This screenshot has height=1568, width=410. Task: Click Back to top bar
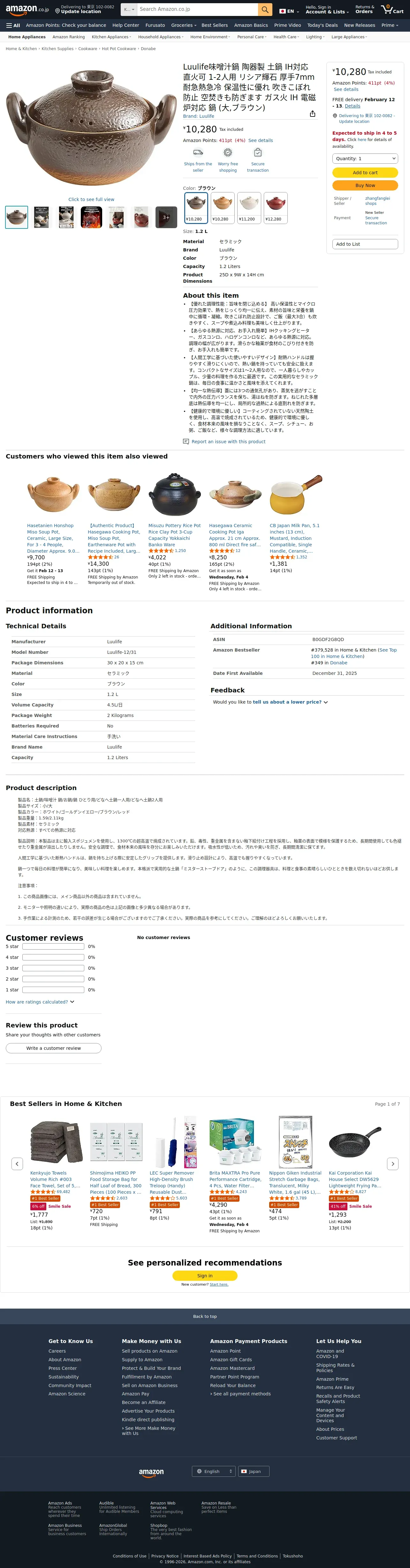pos(205,1317)
